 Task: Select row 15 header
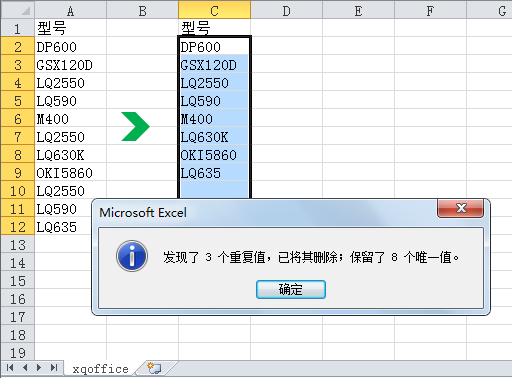click(18, 280)
